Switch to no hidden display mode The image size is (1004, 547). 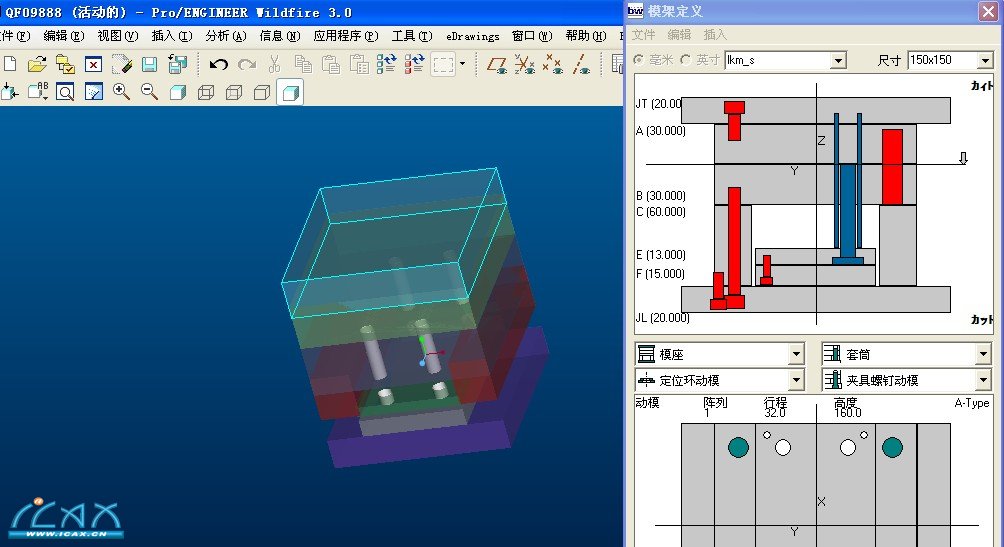[262, 92]
